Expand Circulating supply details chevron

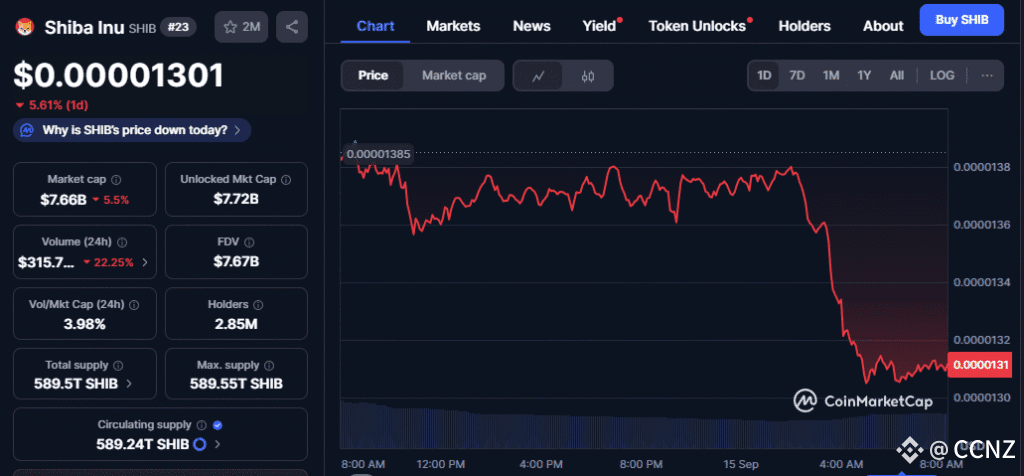(217, 445)
